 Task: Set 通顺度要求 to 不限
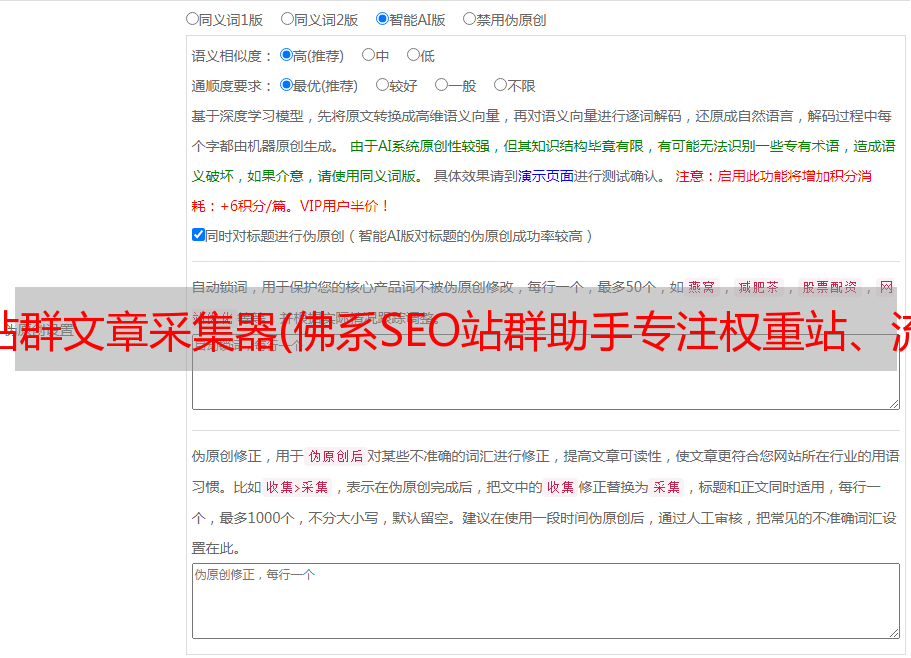pyautogui.click(x=500, y=85)
